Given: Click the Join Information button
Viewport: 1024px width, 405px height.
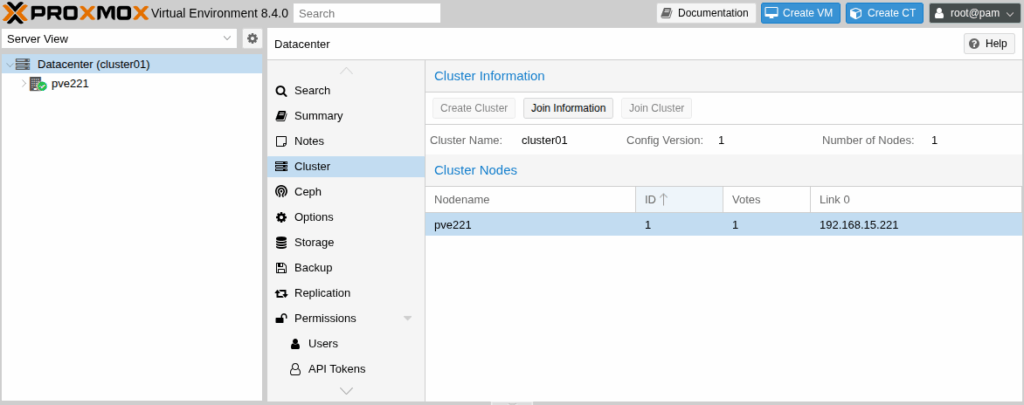Looking at the screenshot, I should (568, 108).
